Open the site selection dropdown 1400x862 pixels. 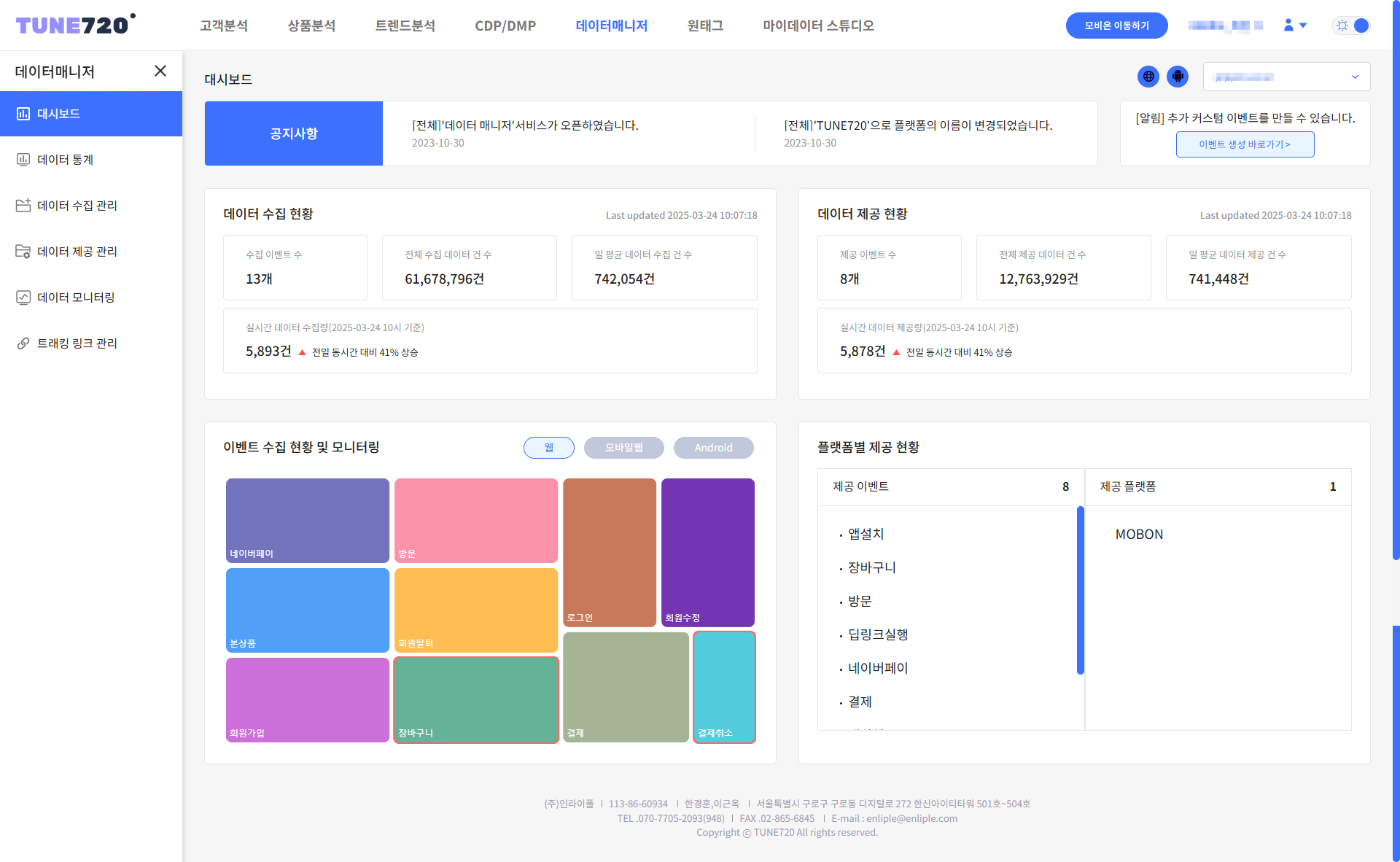pyautogui.click(x=1286, y=77)
